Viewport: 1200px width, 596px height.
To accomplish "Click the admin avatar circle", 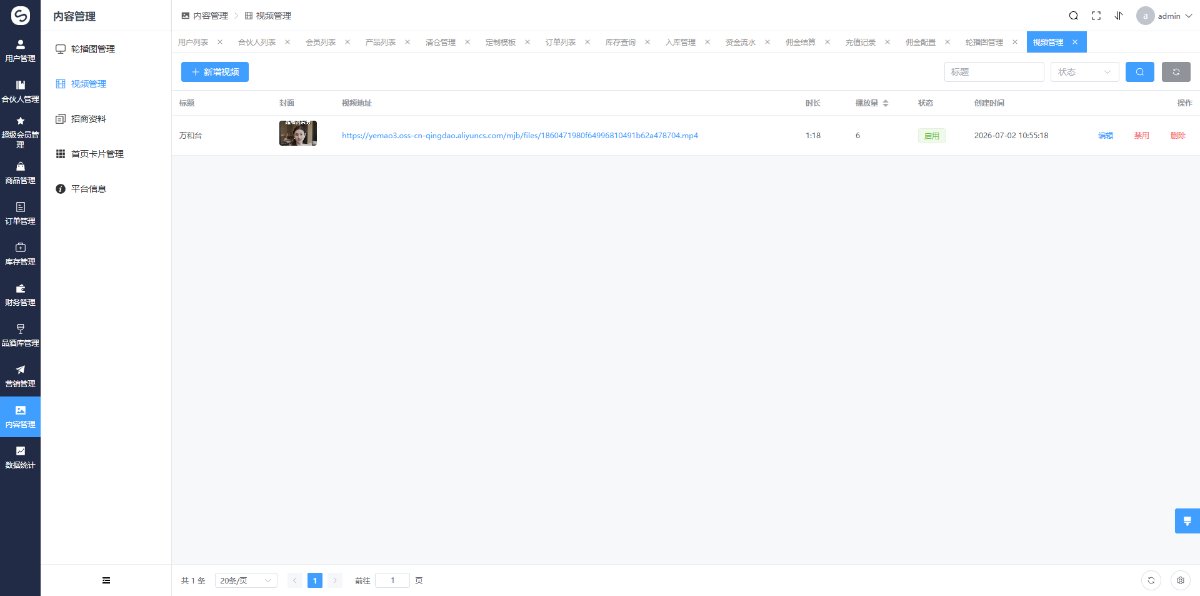I will pos(1145,15).
